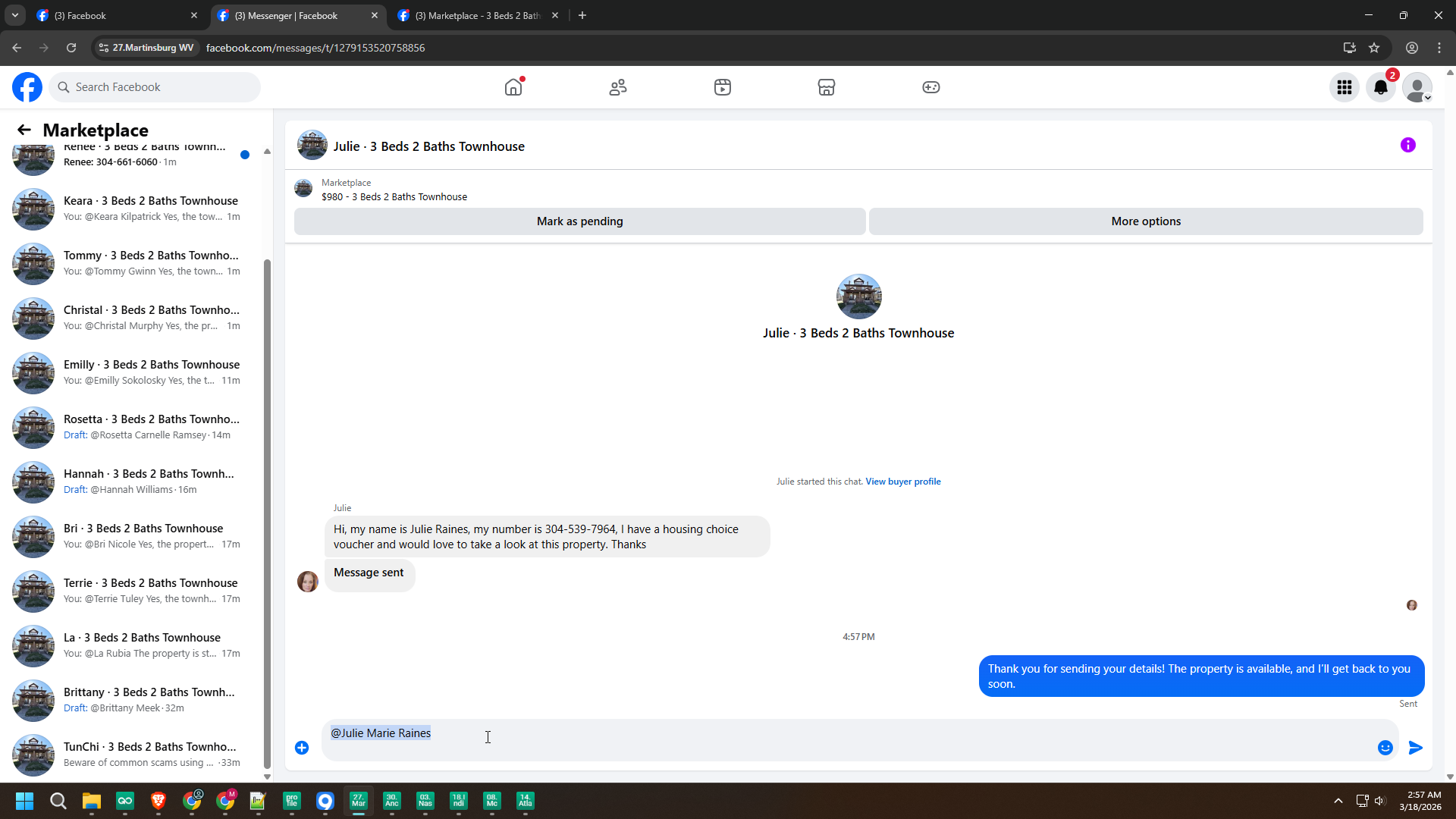This screenshot has height=819, width=1456.
Task: Open conversation information panel icon
Action: 1408,145
